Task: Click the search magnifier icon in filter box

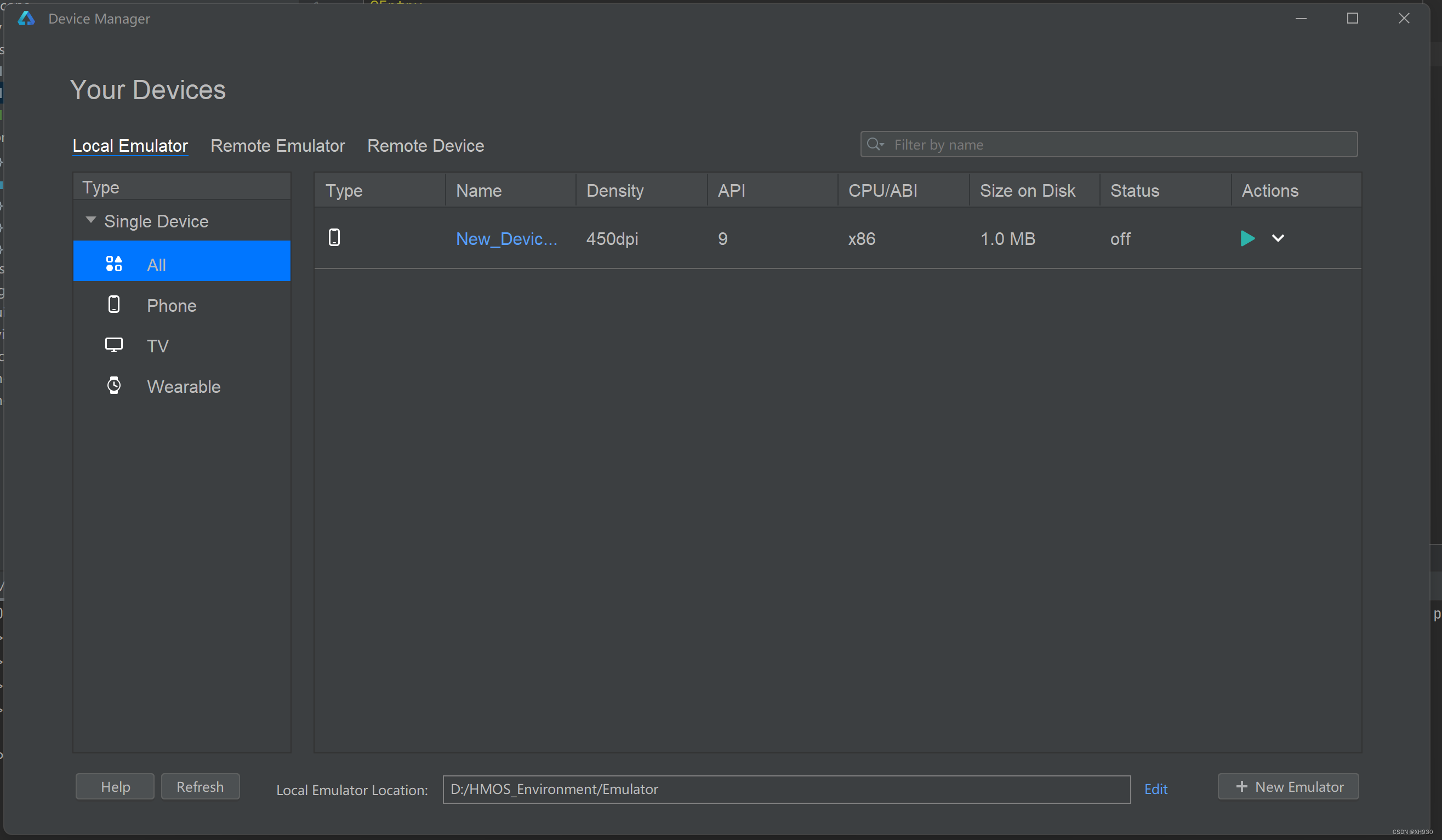Action: pyautogui.click(x=874, y=144)
